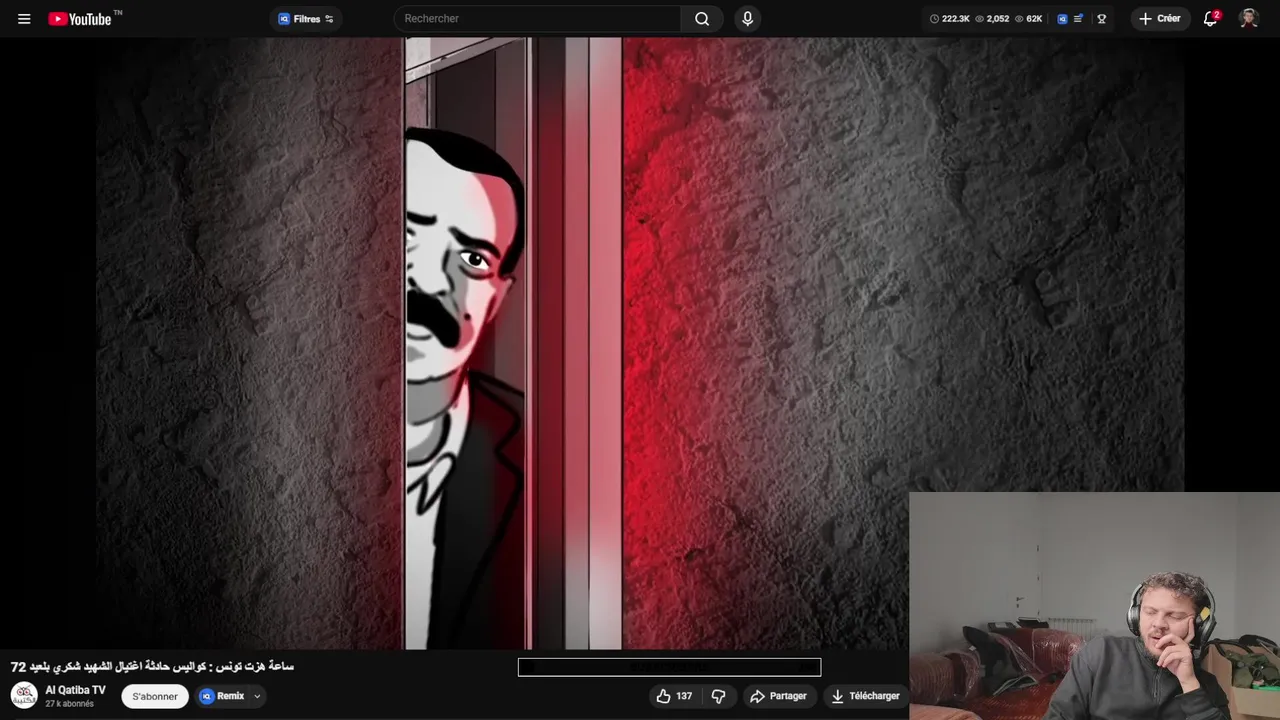
Task: Click the 62K views stat
Action: tap(1028, 19)
